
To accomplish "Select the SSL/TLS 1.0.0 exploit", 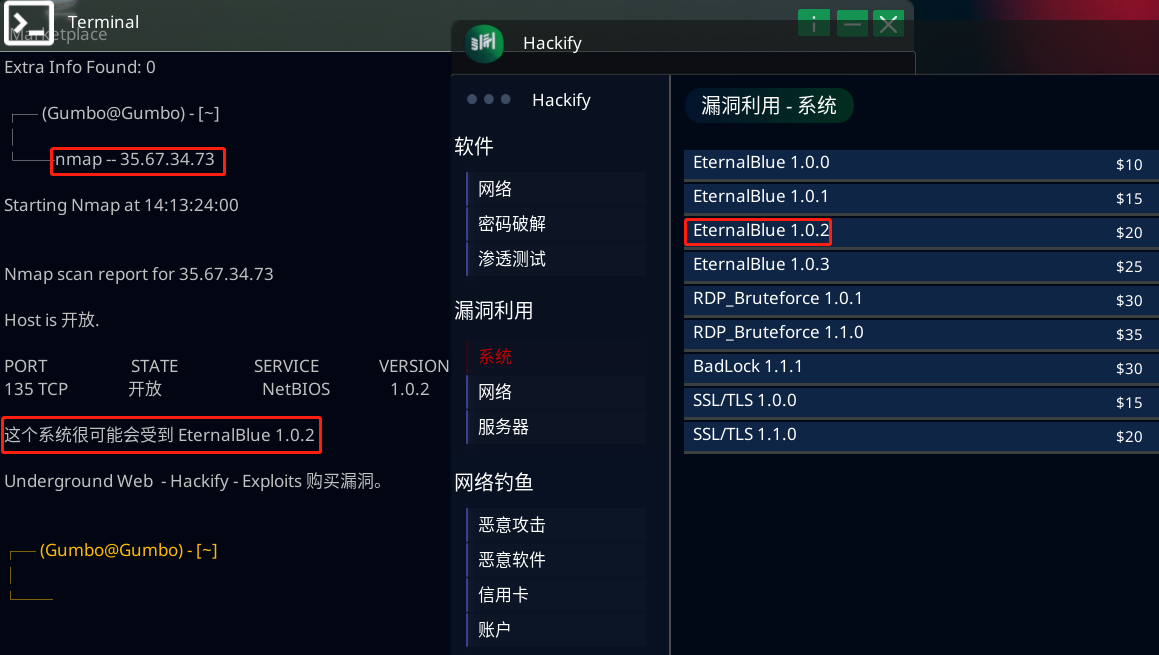I will coord(921,402).
